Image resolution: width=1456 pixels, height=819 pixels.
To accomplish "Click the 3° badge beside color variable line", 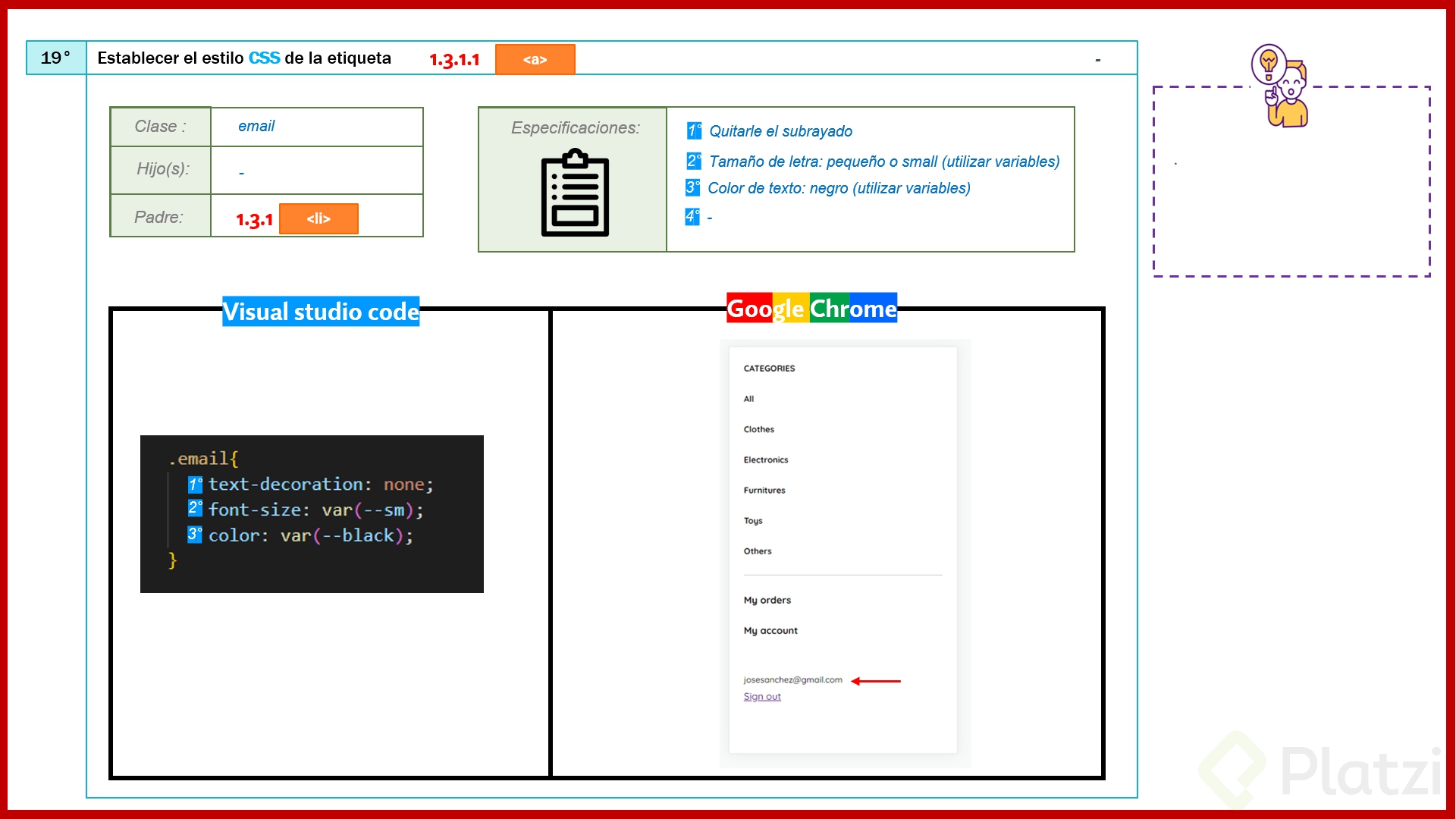I will 195,535.
